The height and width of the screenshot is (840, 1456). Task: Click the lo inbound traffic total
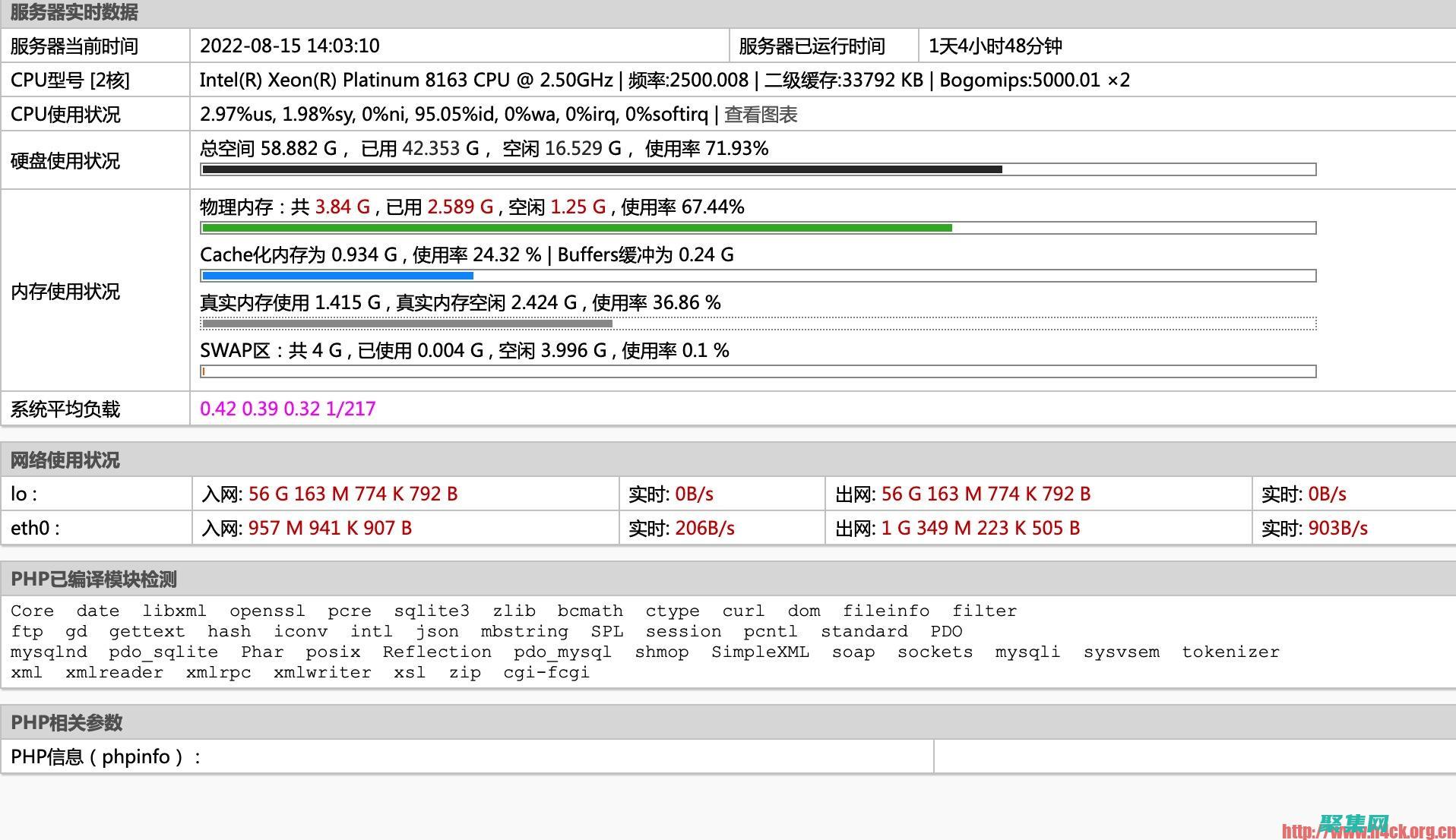(x=353, y=494)
